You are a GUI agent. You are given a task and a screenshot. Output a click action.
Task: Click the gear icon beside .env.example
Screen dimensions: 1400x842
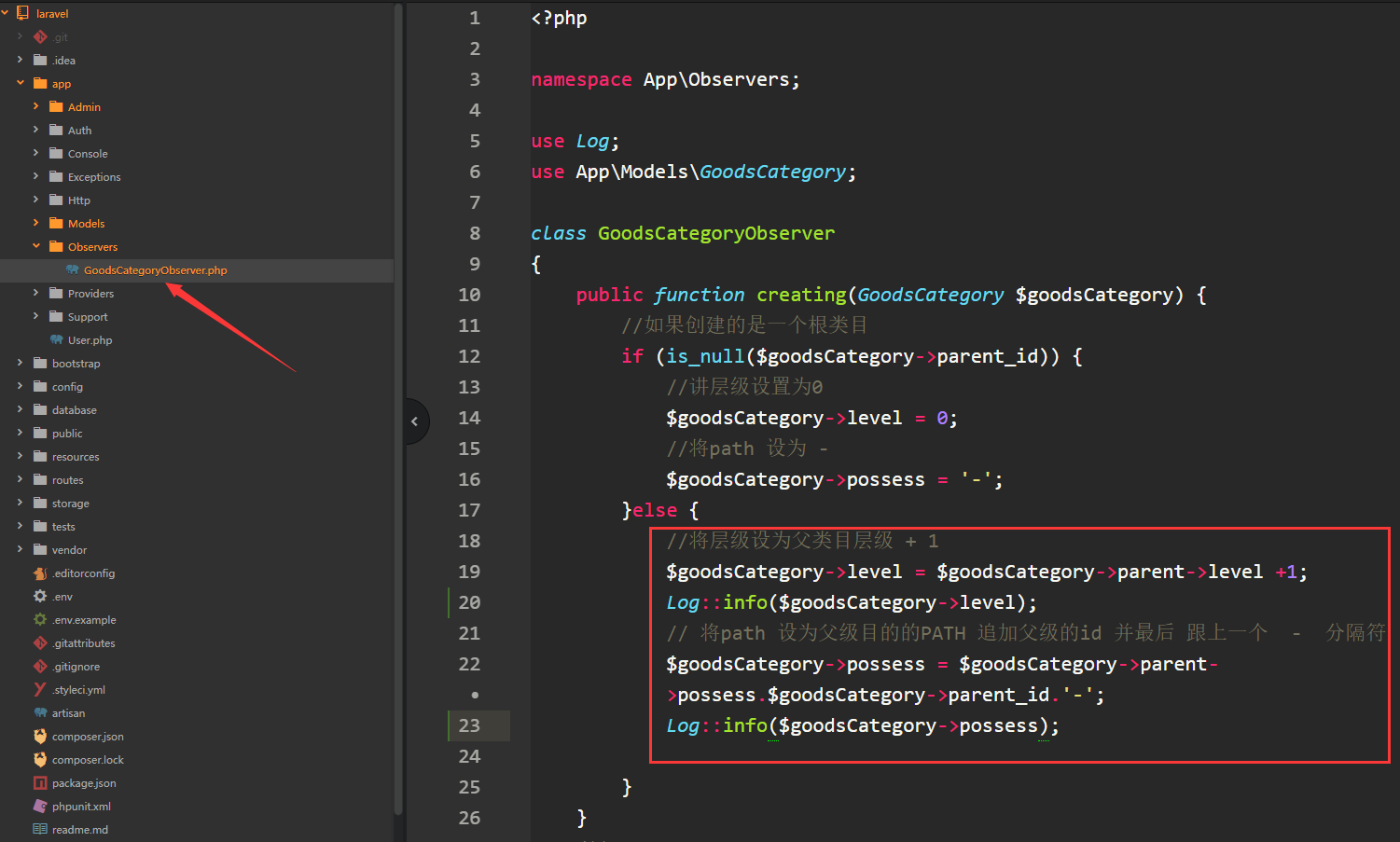coord(40,619)
